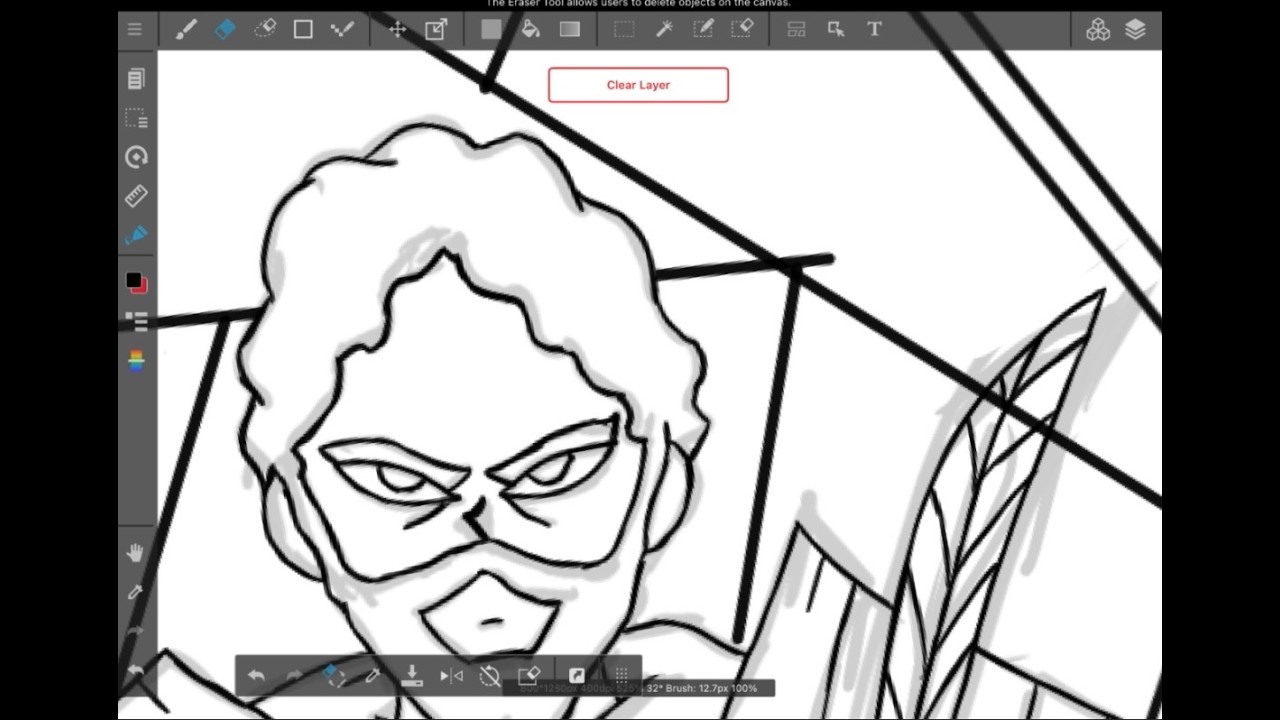Select the Brush tool

pos(186,29)
